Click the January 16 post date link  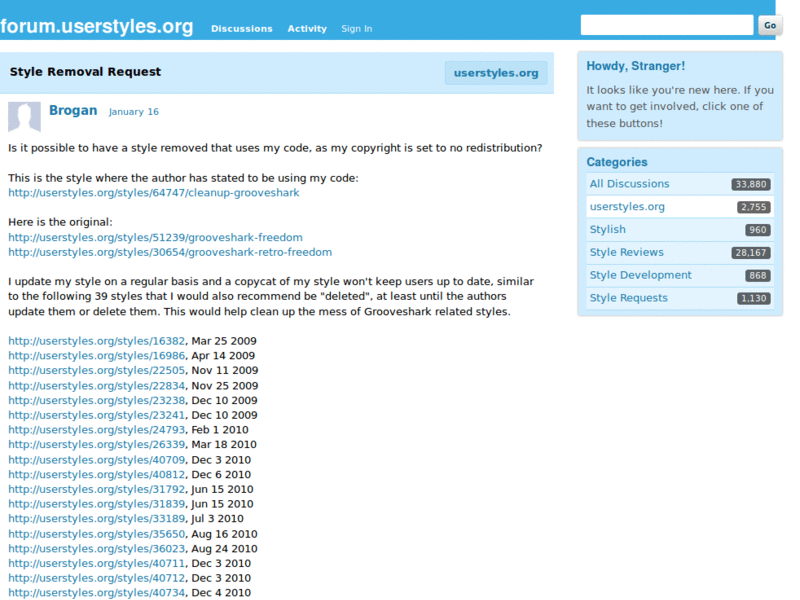coord(134,112)
